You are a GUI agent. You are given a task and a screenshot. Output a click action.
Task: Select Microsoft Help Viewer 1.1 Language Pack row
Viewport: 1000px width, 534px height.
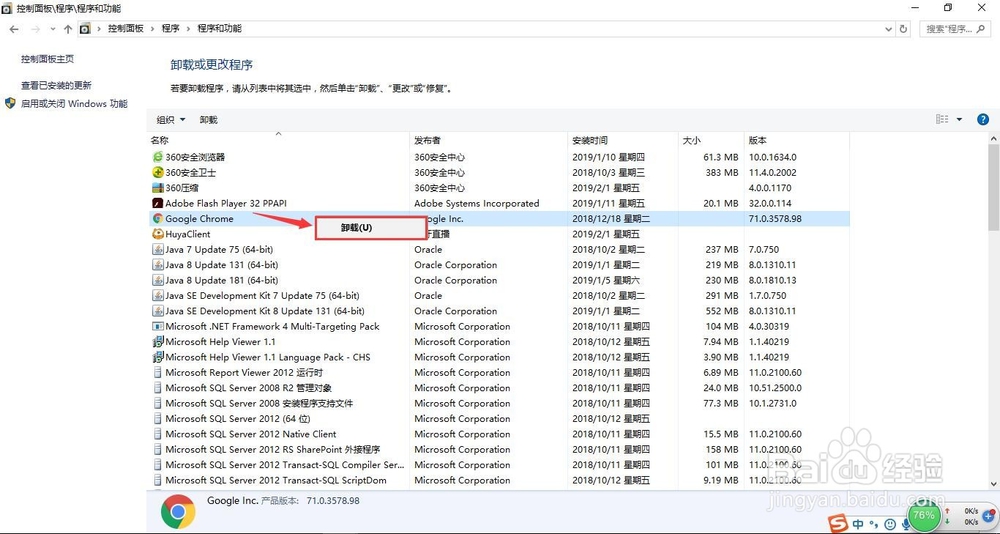[501, 357]
